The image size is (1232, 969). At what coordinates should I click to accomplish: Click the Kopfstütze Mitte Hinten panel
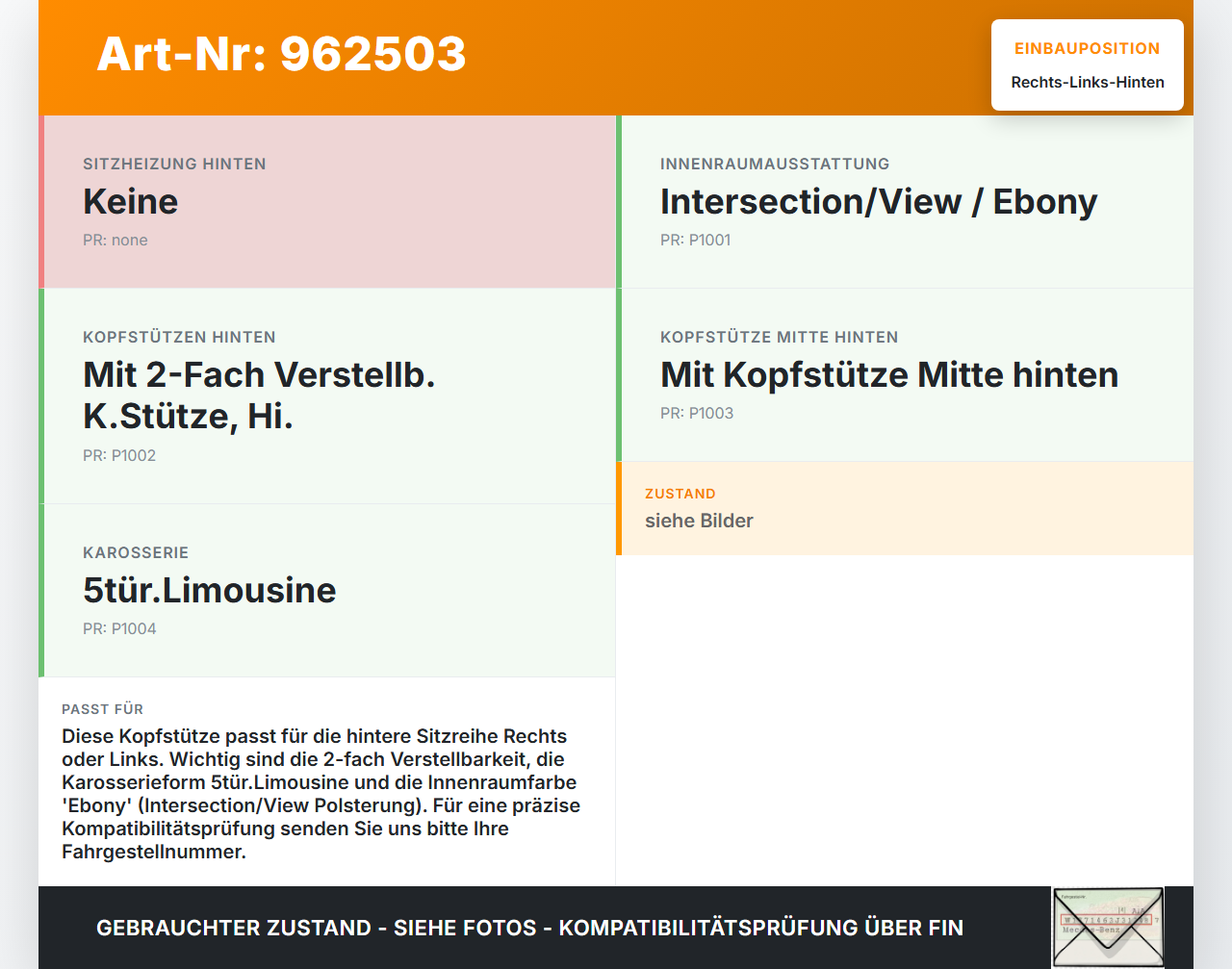click(x=905, y=374)
